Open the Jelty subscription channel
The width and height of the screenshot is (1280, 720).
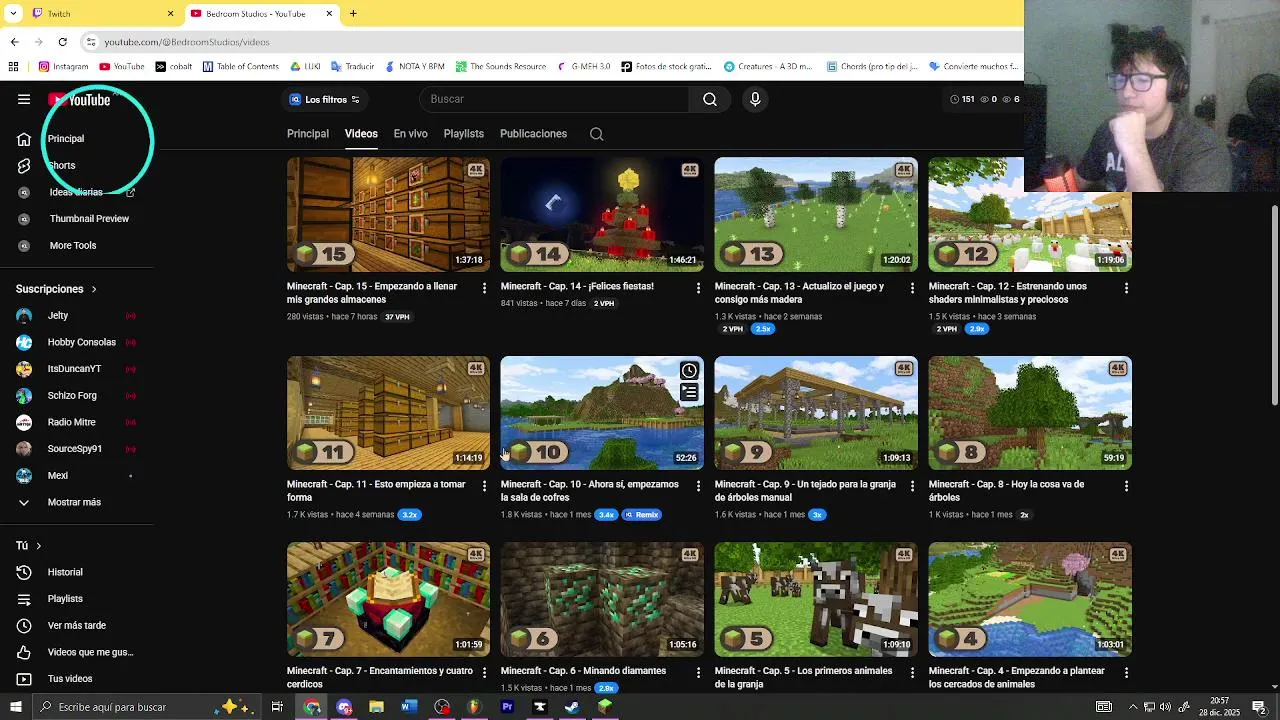click(57, 315)
